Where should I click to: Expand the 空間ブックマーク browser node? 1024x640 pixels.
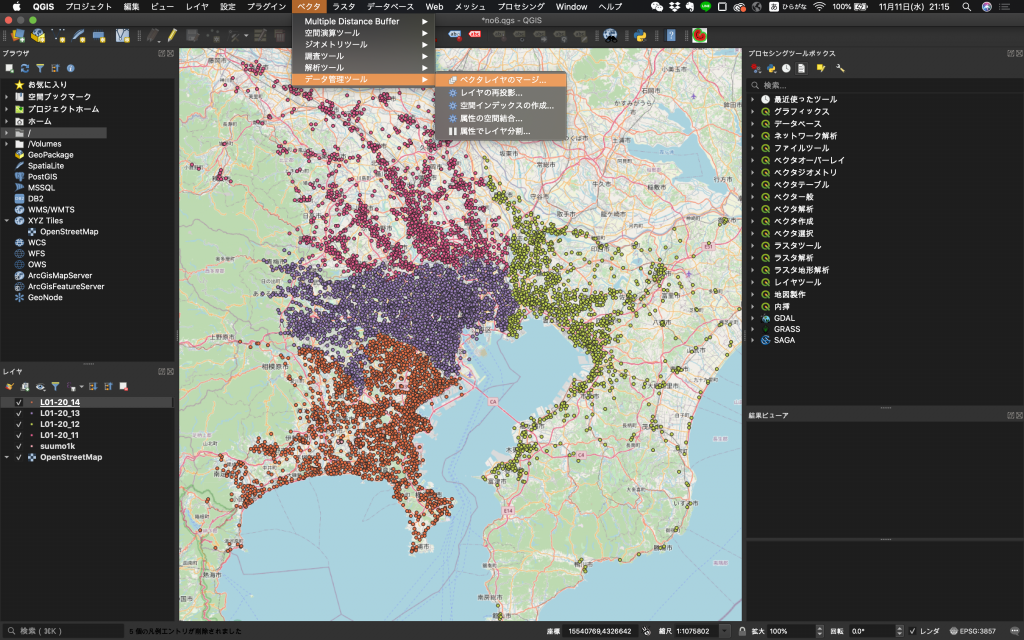pyautogui.click(x=7, y=97)
